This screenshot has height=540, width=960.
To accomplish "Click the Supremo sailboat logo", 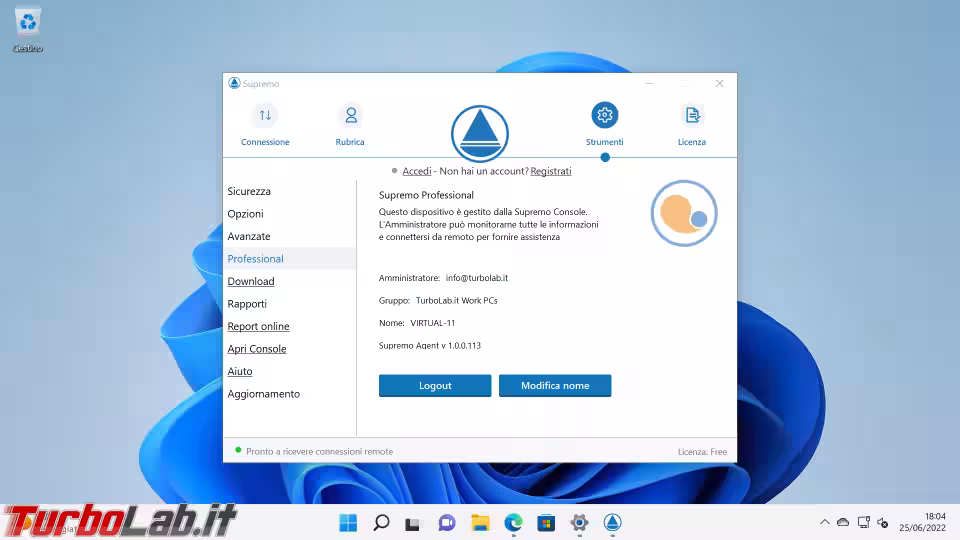I will point(480,133).
